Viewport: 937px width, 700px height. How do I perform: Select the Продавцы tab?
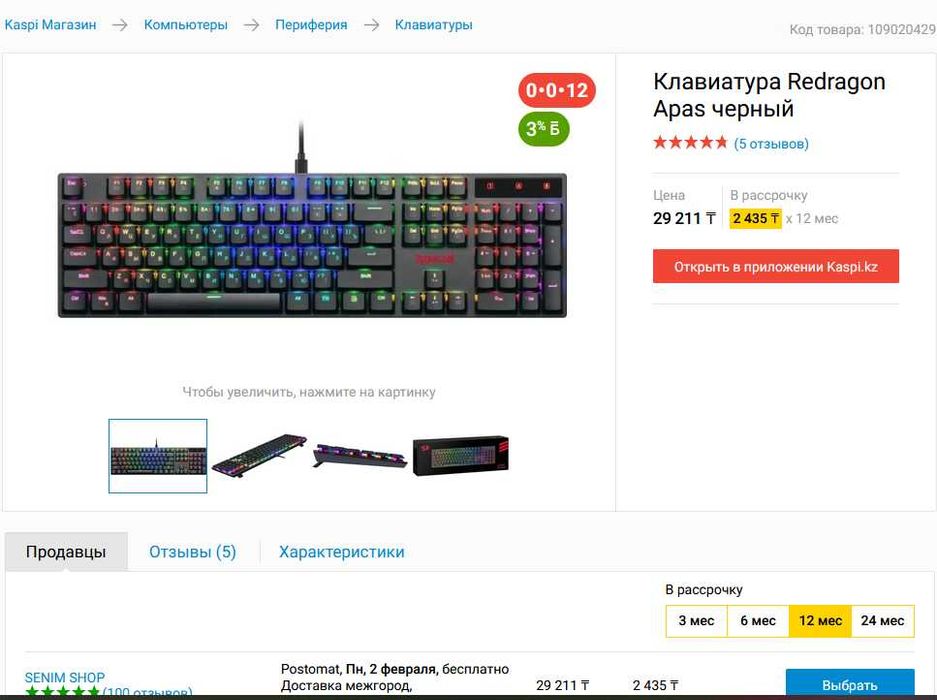coord(66,552)
